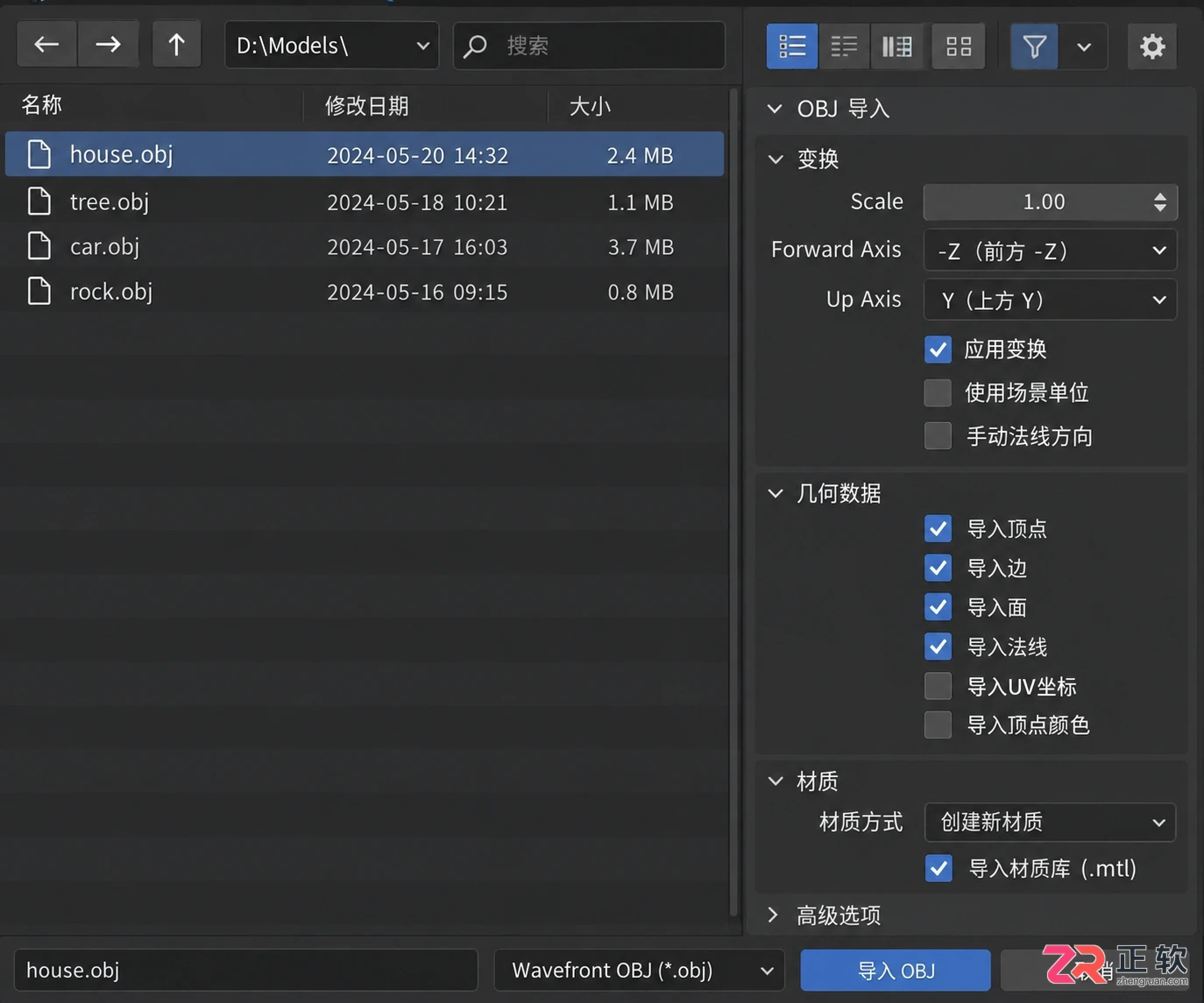Open the Up Axis dropdown
The width and height of the screenshot is (1204, 1003).
point(1050,300)
